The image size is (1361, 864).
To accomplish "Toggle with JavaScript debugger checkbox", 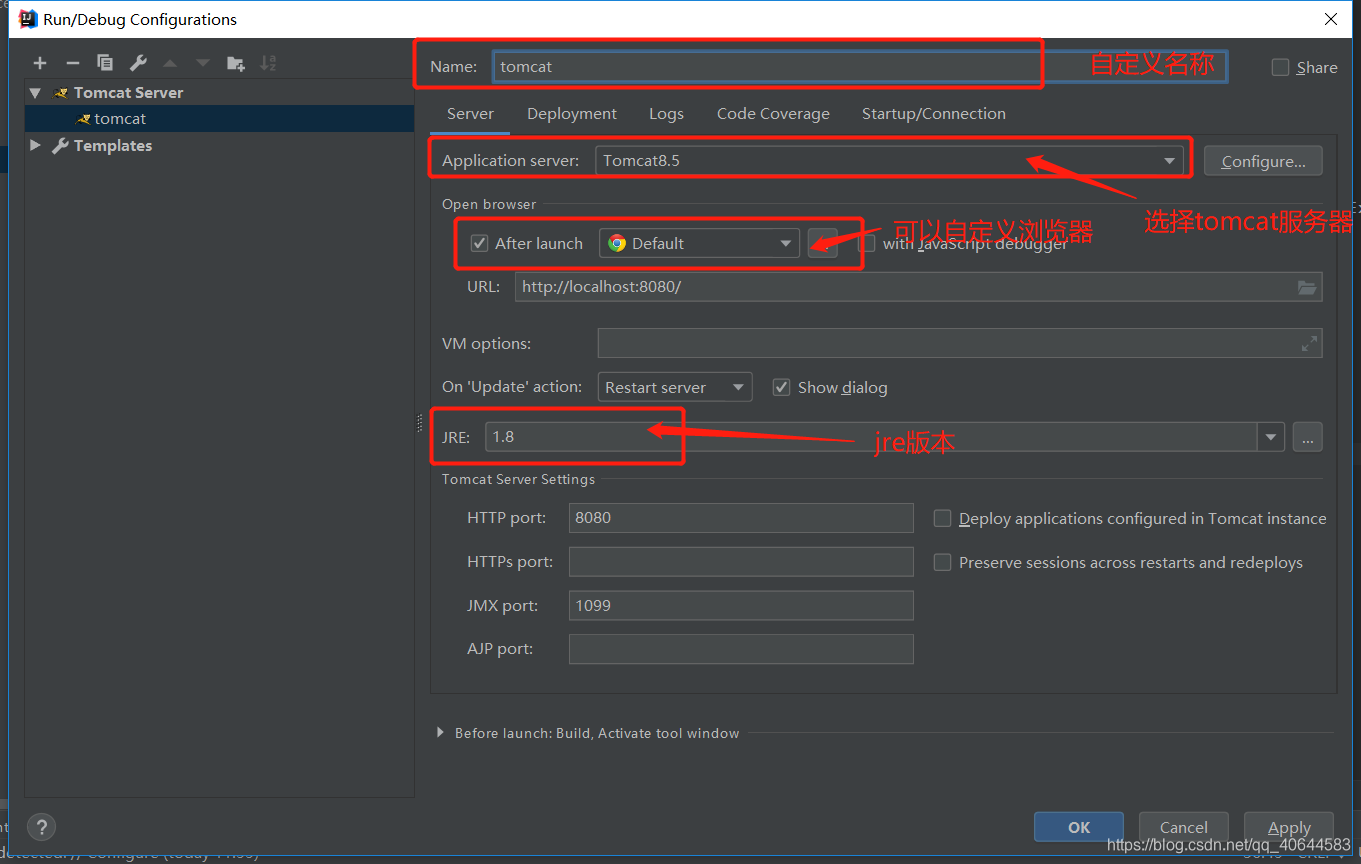I will pos(868,243).
